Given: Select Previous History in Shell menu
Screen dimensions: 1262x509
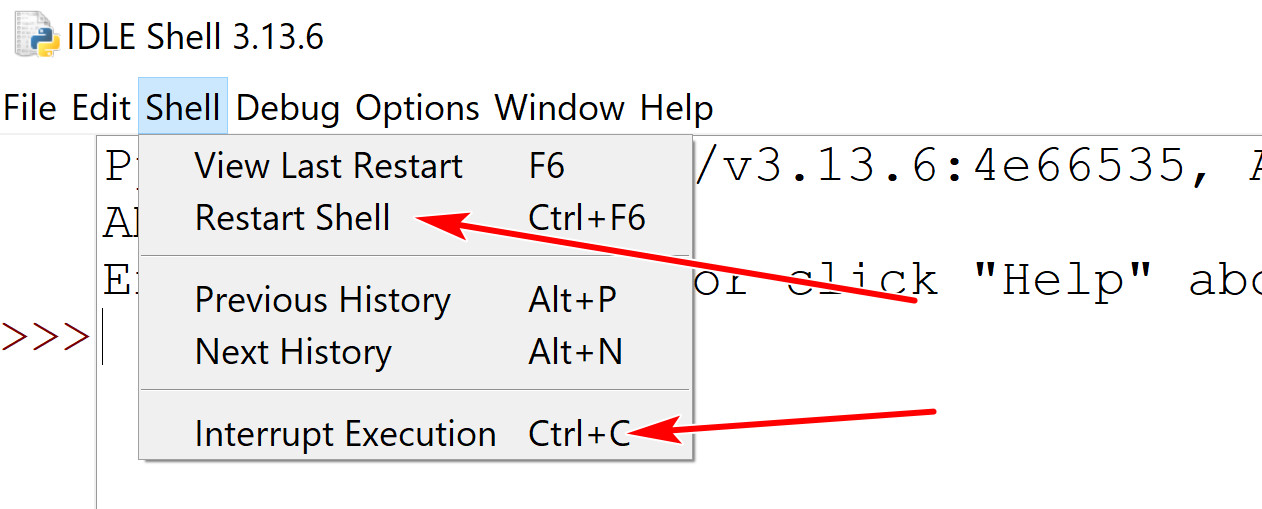Looking at the screenshot, I should point(322,300).
